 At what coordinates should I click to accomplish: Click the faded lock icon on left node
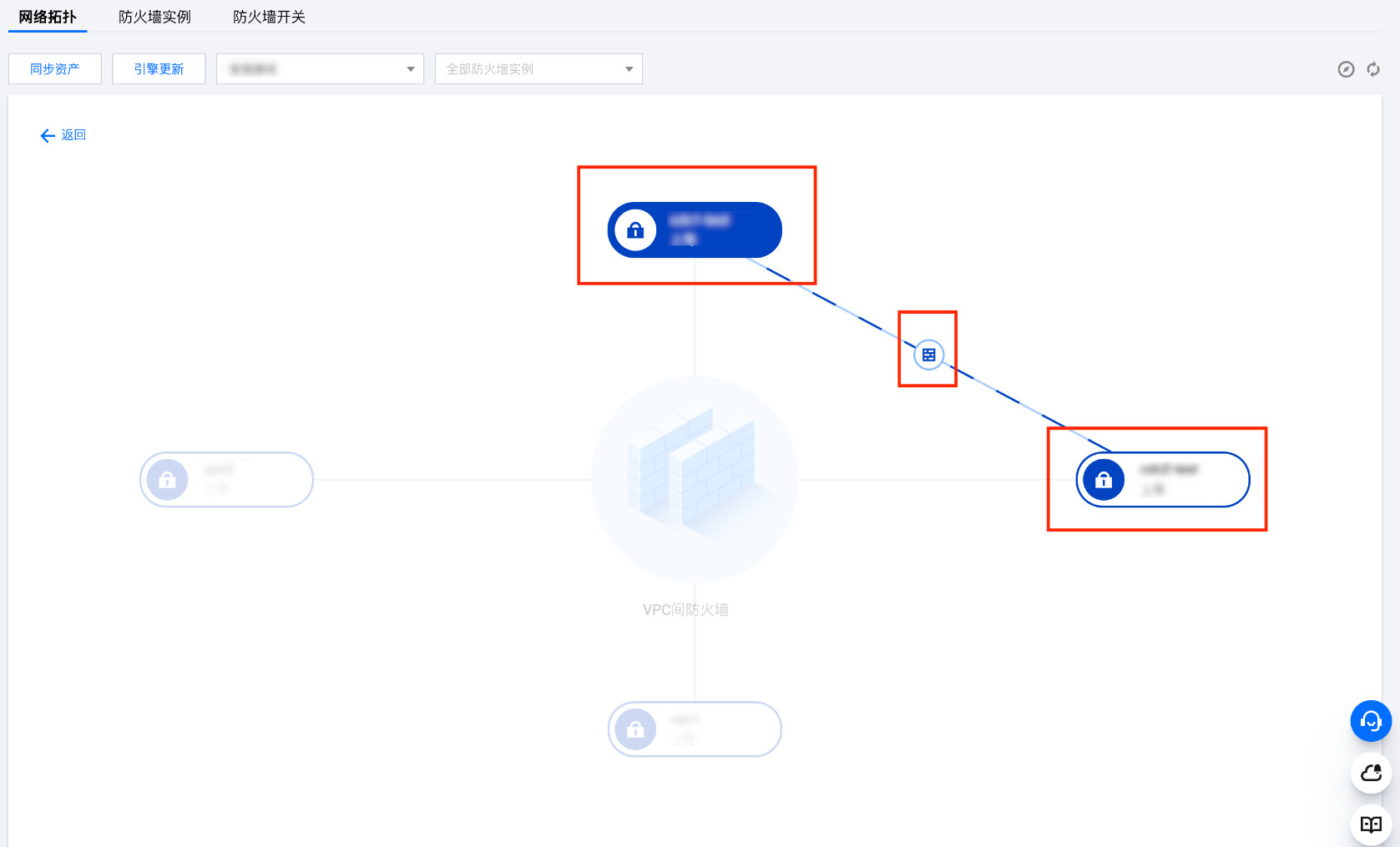pyautogui.click(x=167, y=480)
